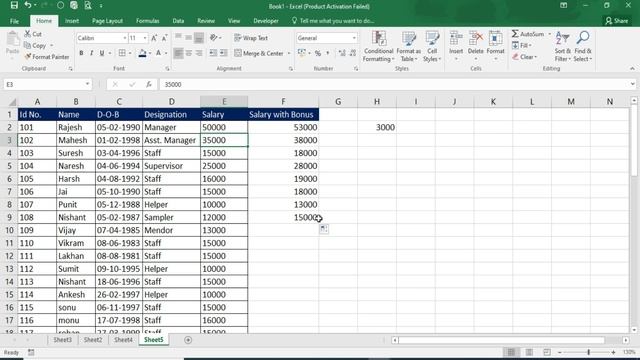The image size is (640, 360).
Task: Click Increase Indent icon
Action: [224, 53]
